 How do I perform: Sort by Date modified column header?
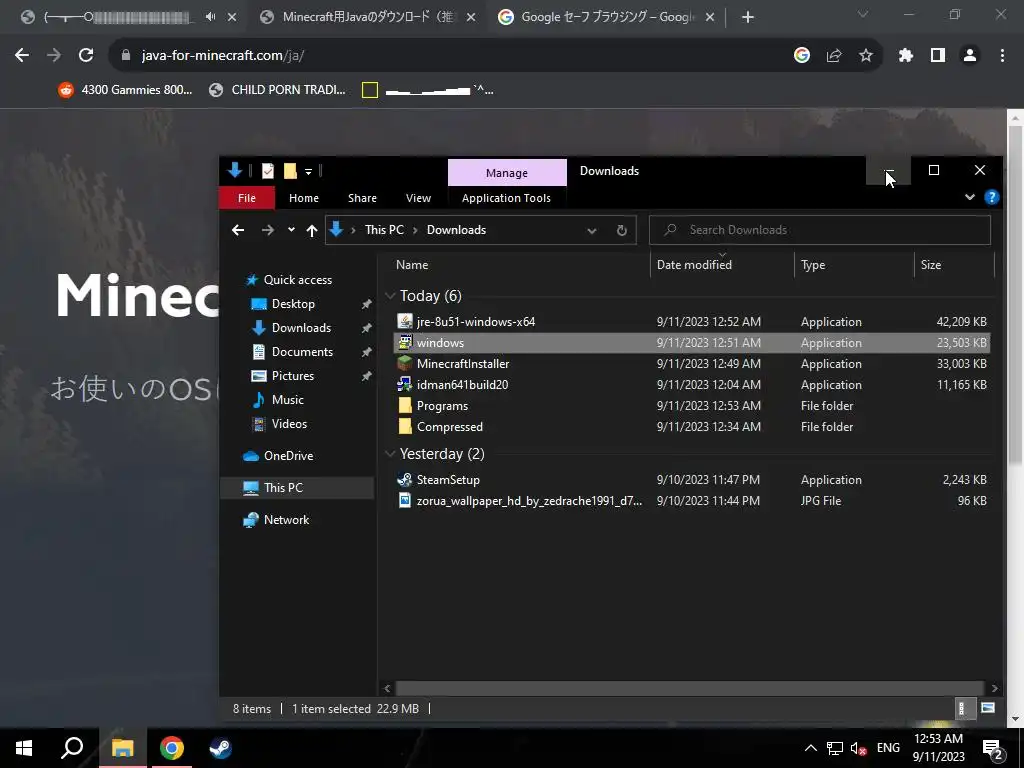tap(694, 264)
